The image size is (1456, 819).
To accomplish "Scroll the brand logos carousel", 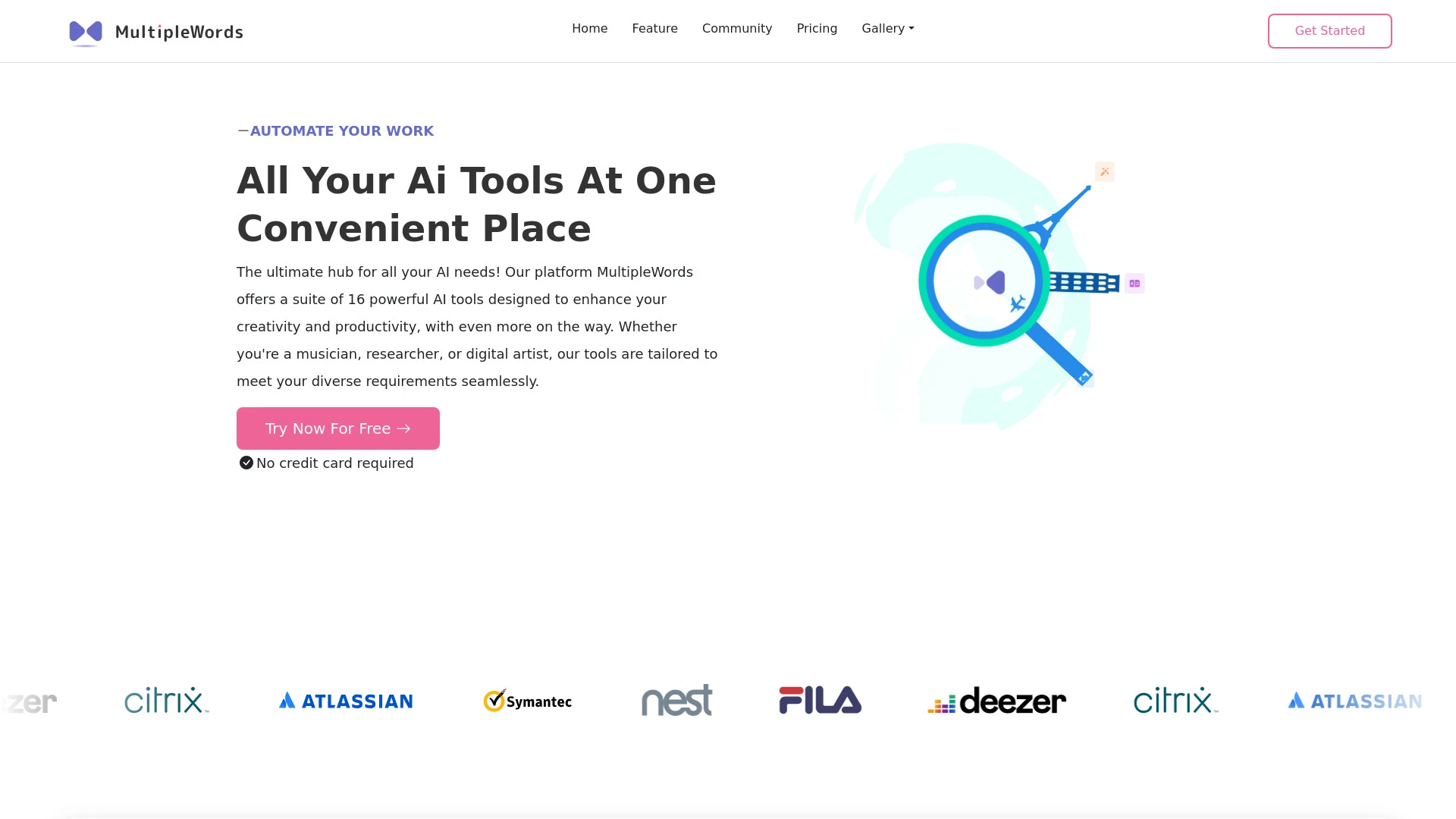I will (x=728, y=700).
